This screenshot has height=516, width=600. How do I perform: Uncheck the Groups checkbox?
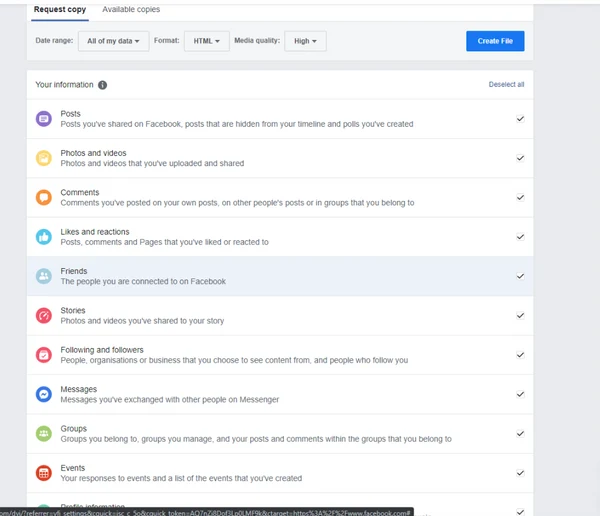(520, 434)
